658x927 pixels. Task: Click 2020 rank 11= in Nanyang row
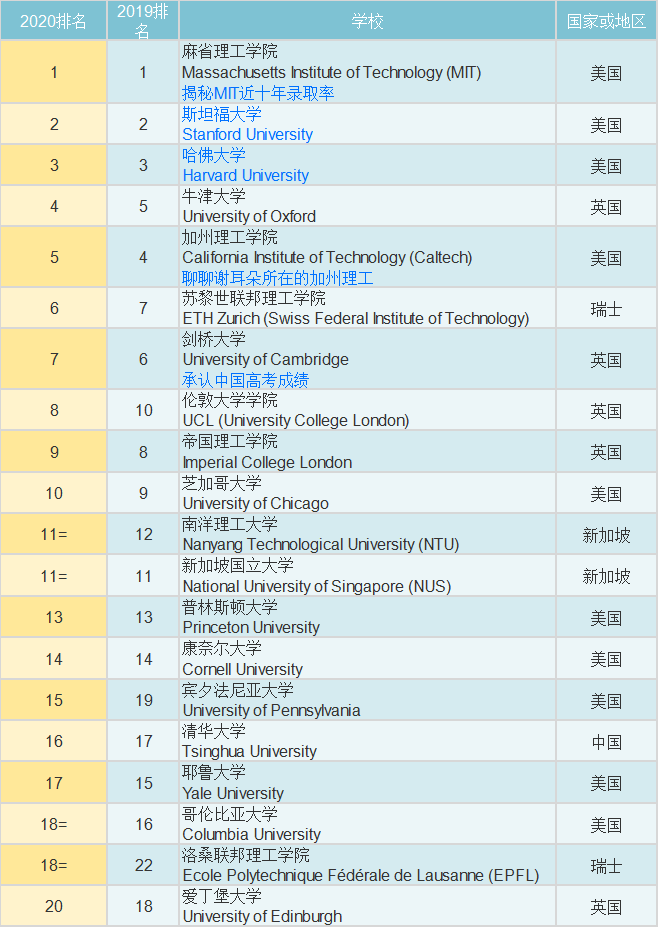pyautogui.click(x=54, y=534)
